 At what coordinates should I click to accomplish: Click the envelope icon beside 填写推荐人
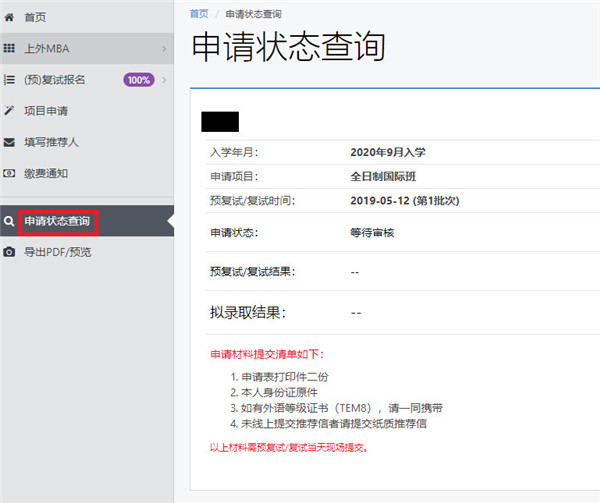(9, 142)
